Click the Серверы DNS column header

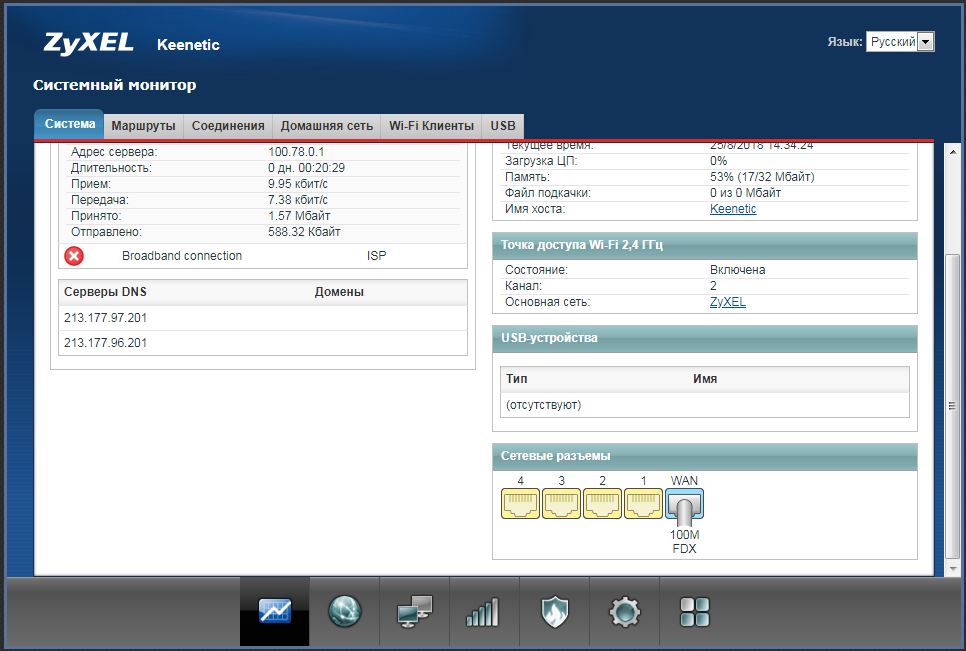105,292
